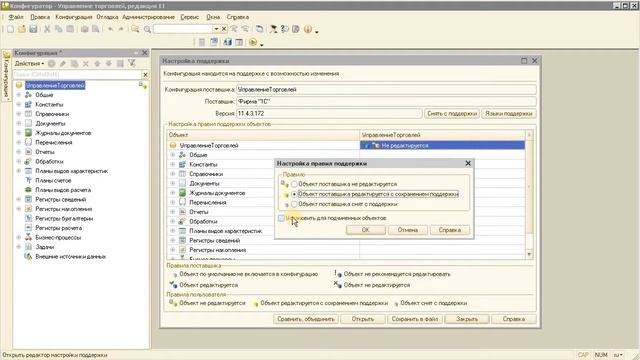
Task: Click the Cut scissors toolbar icon
Action: click(47, 29)
